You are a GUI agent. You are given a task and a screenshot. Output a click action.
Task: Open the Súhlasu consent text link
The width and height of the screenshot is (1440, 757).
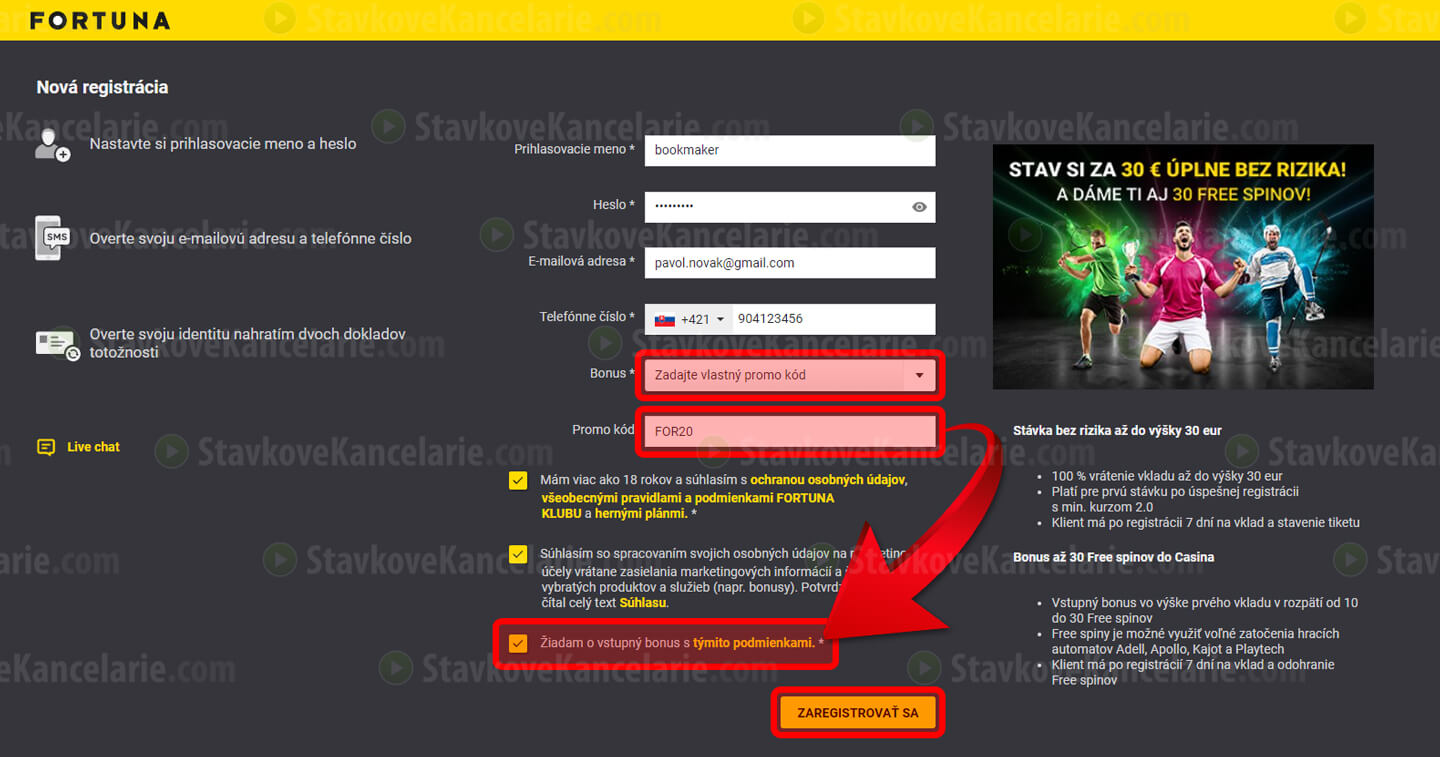[x=642, y=603]
